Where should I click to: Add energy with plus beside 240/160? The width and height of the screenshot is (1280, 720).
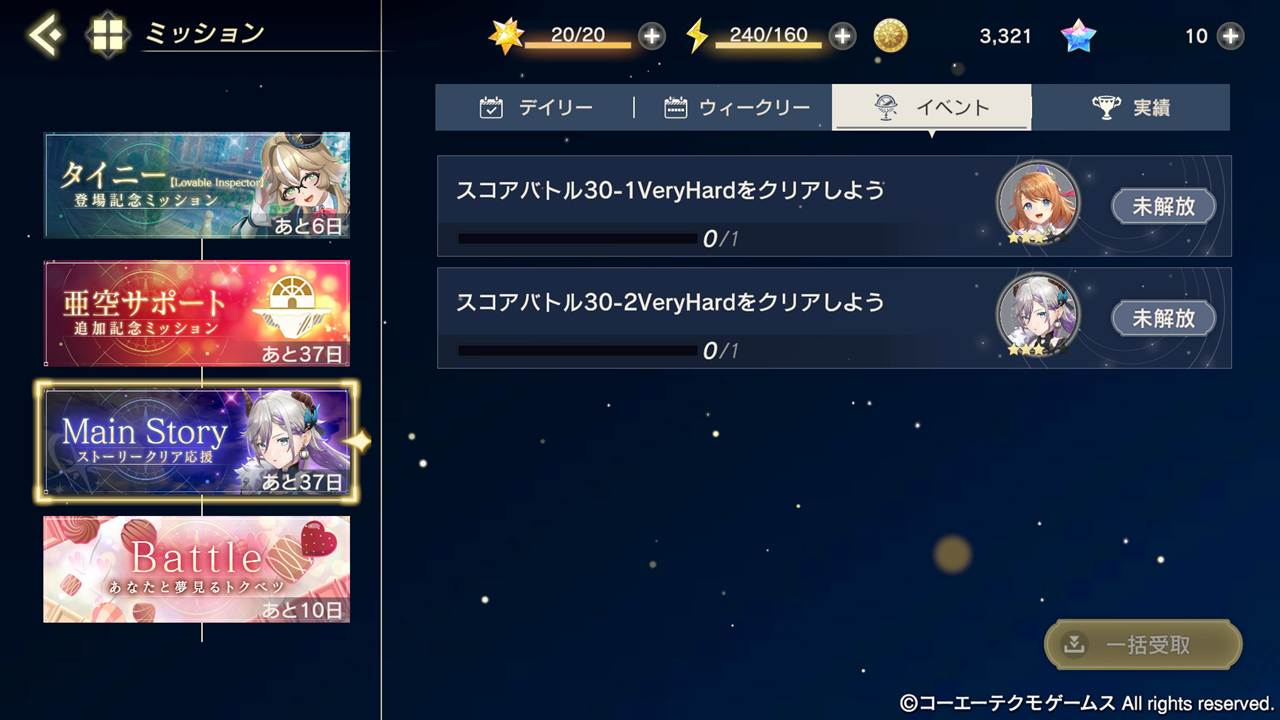843,37
